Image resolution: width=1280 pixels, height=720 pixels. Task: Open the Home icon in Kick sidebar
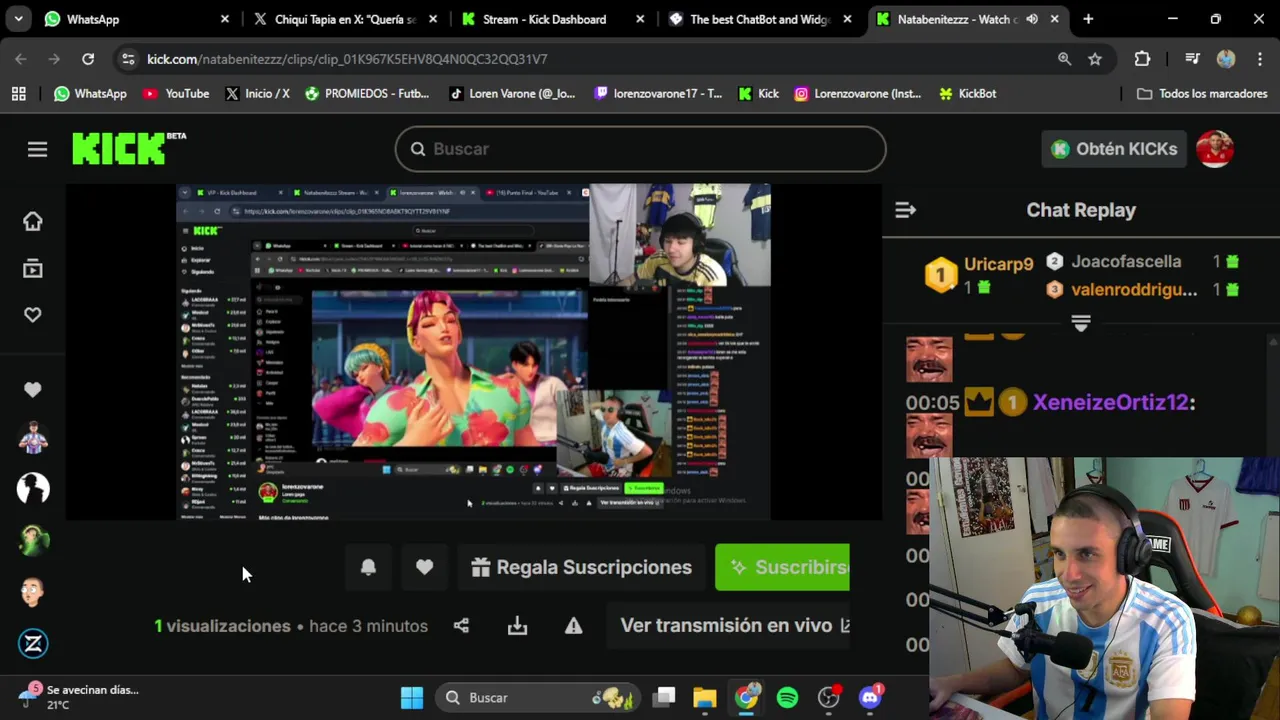pos(33,221)
